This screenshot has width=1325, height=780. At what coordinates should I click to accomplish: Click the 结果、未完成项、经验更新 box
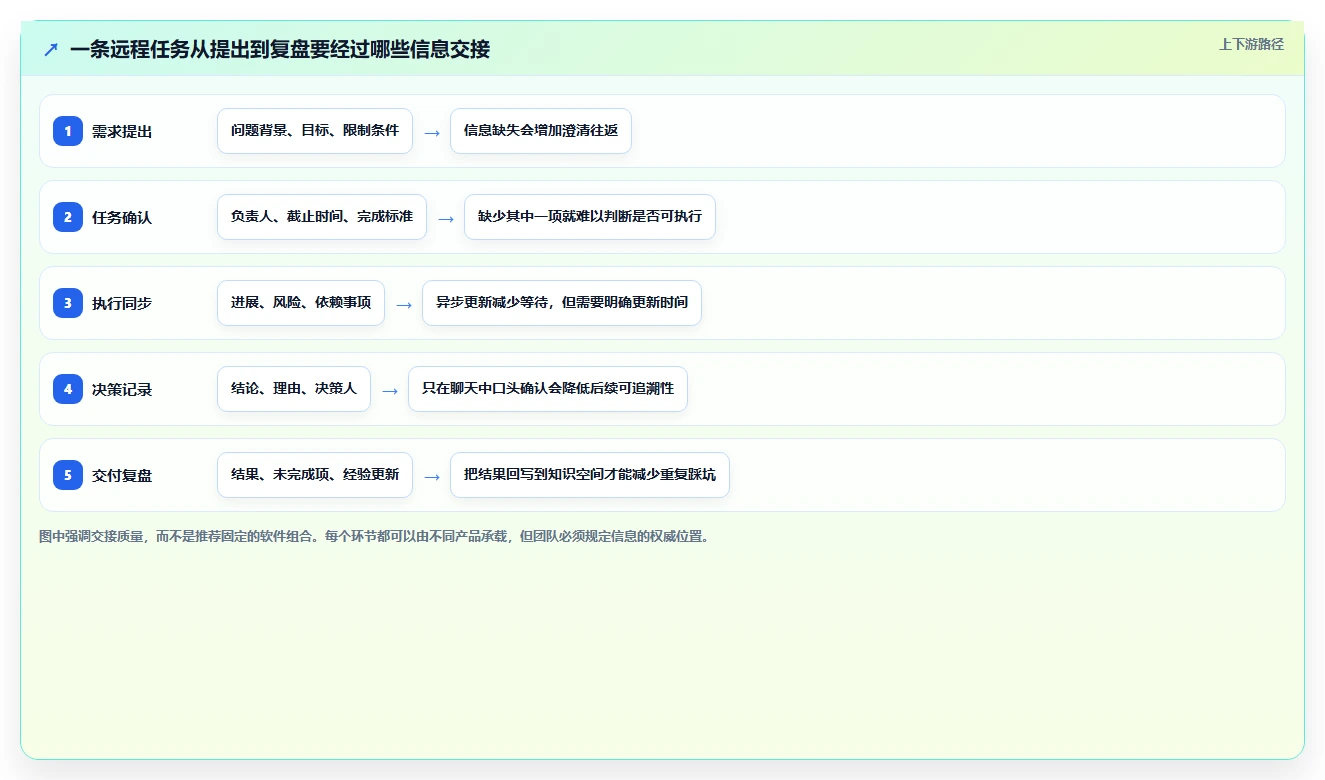point(315,475)
